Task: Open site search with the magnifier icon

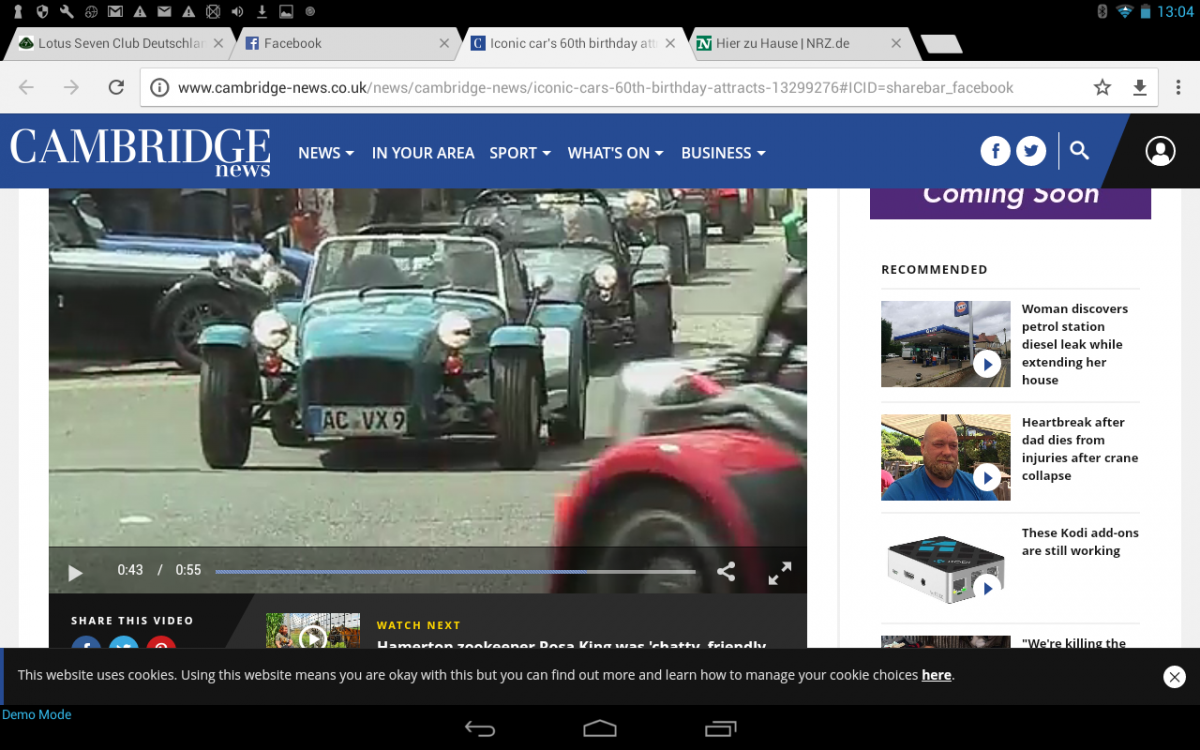Action: [x=1079, y=150]
